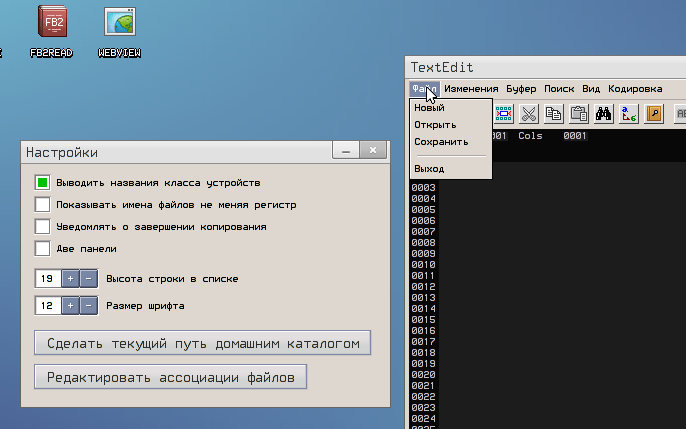
Task: Click Select All toolbar icon in TextEdit
Action: (504, 114)
